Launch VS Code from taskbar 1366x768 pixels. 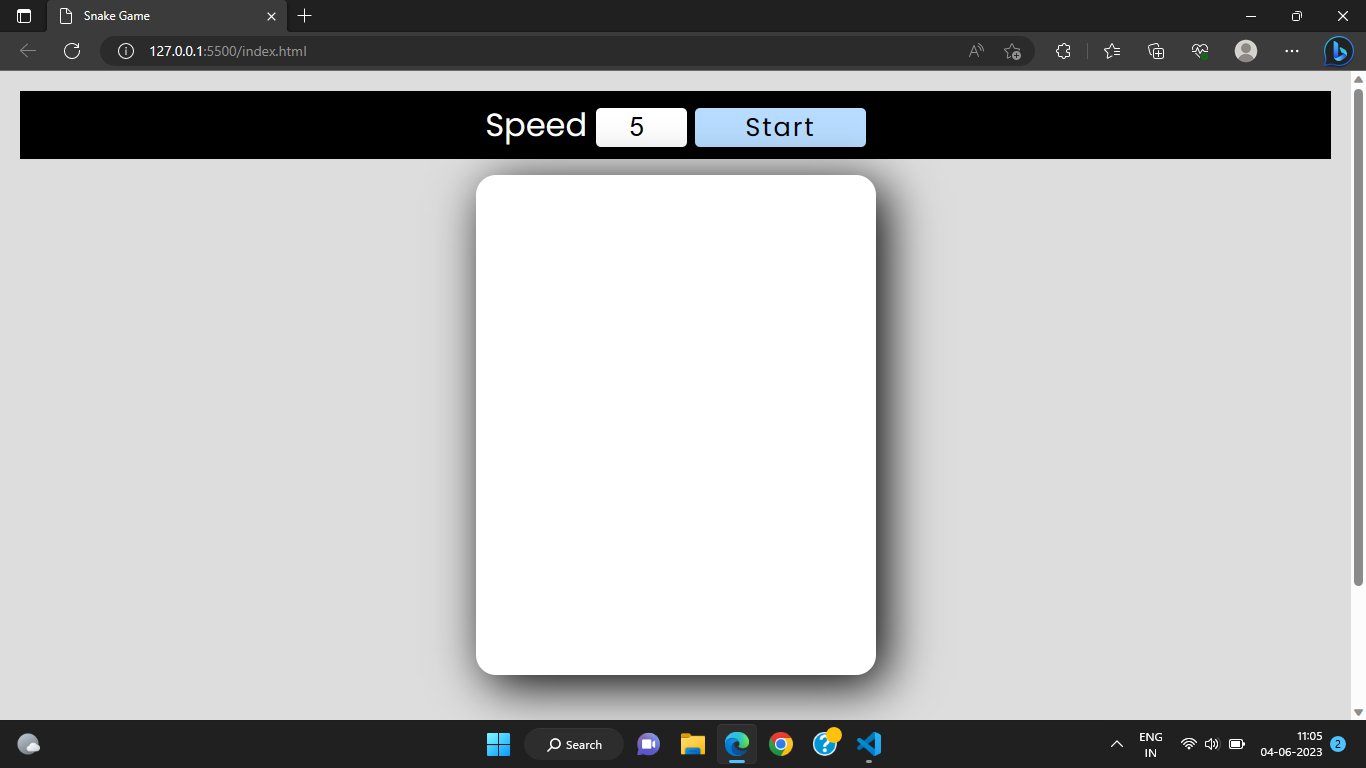pos(867,744)
